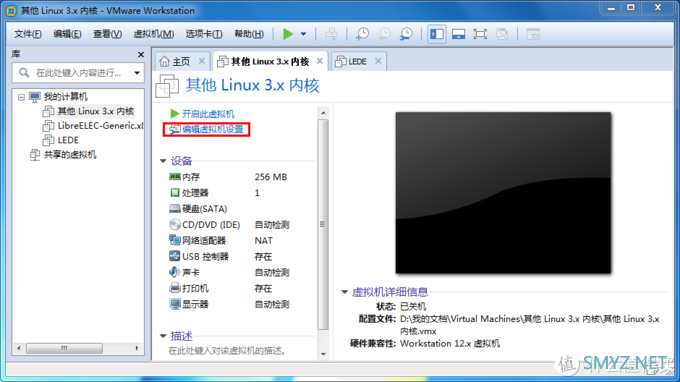Collapse the 虚拟机详细信息 section
Image resolution: width=680 pixels, height=382 pixels.
[345, 292]
